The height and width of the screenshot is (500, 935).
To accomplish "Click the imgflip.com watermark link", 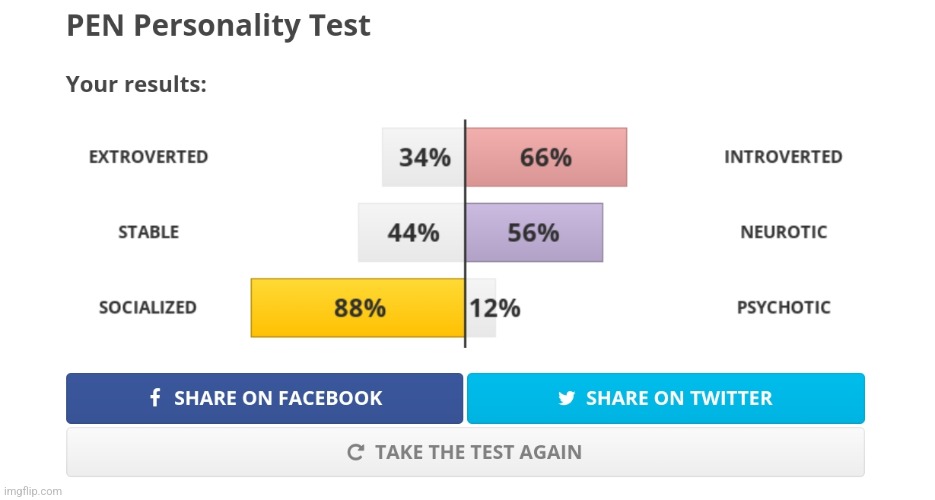I will pyautogui.click(x=32, y=491).
